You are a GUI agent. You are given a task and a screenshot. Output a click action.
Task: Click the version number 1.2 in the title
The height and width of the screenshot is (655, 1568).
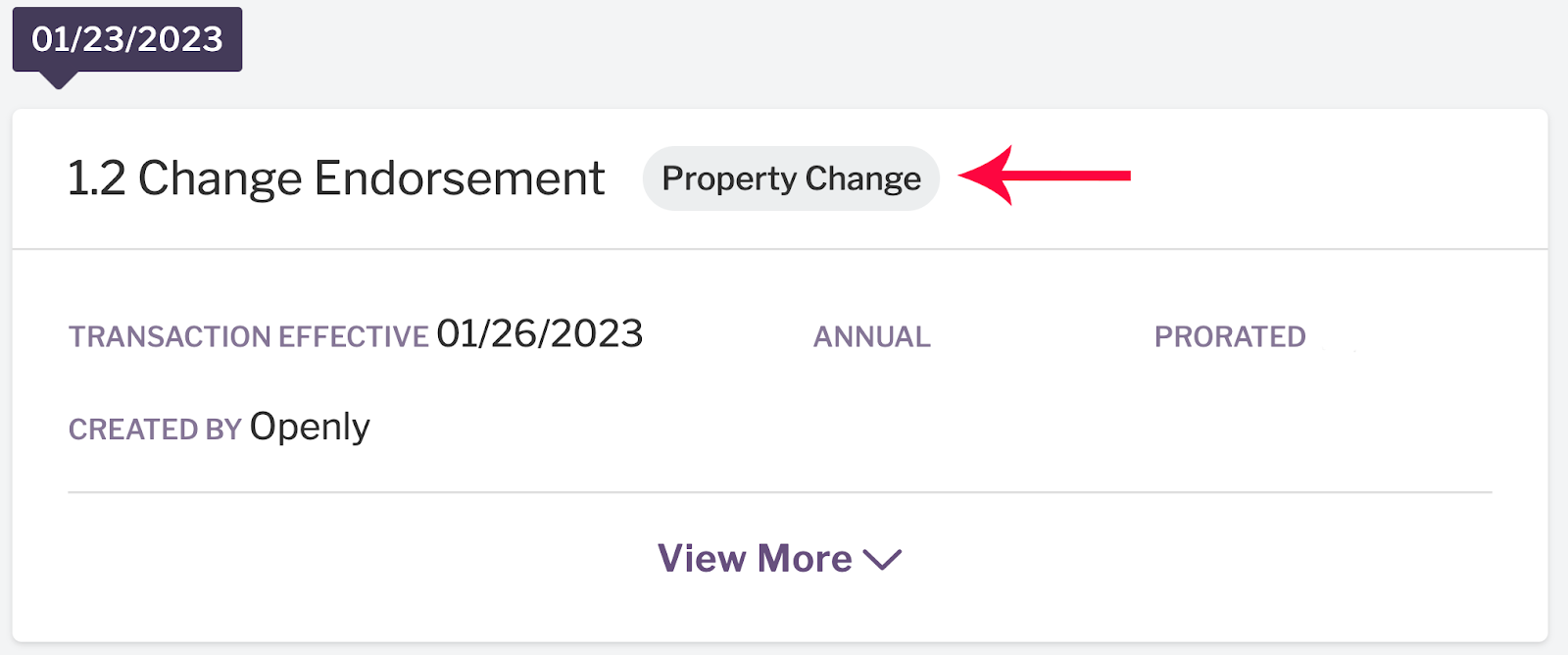click(x=97, y=178)
